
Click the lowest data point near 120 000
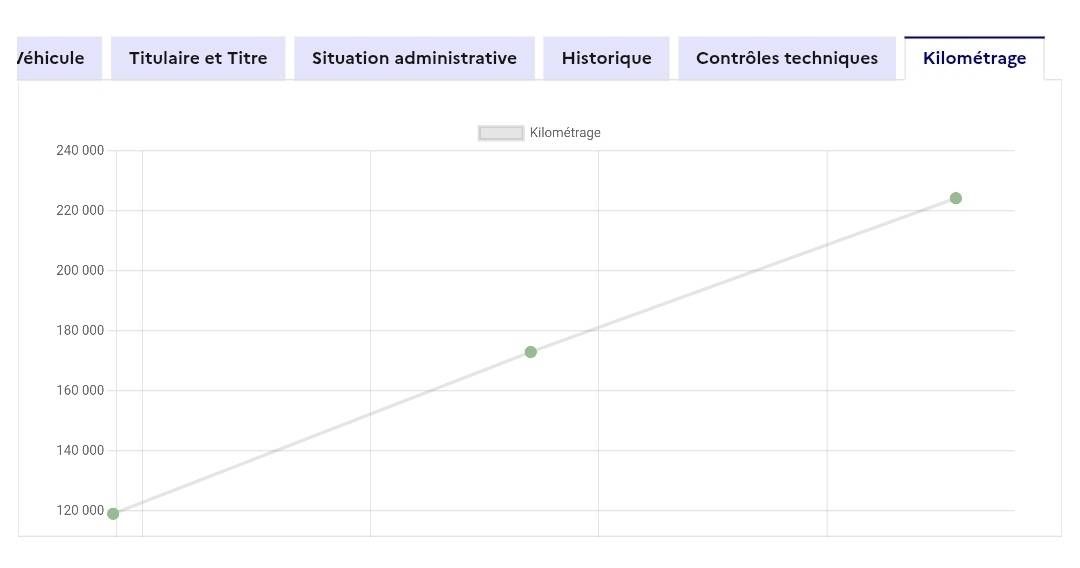[x=113, y=514]
